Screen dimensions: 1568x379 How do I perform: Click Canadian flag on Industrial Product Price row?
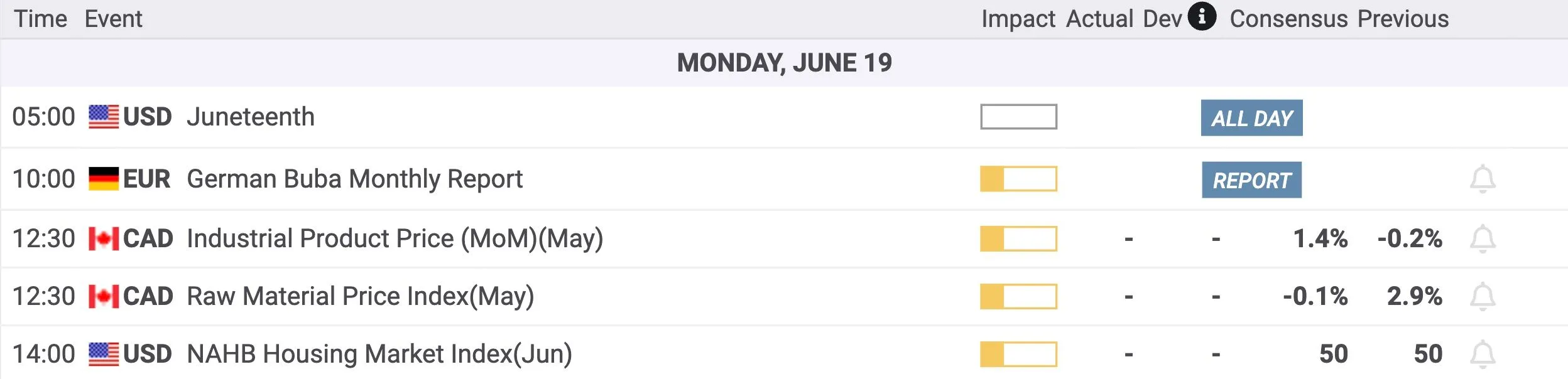pyautogui.click(x=104, y=238)
